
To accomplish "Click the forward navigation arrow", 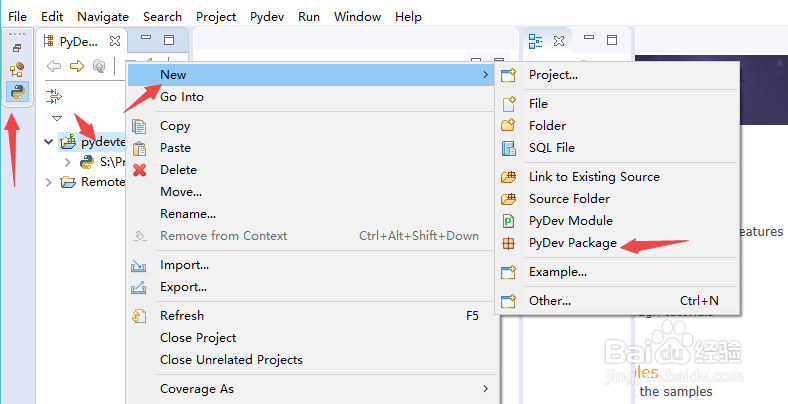I will coord(76,66).
